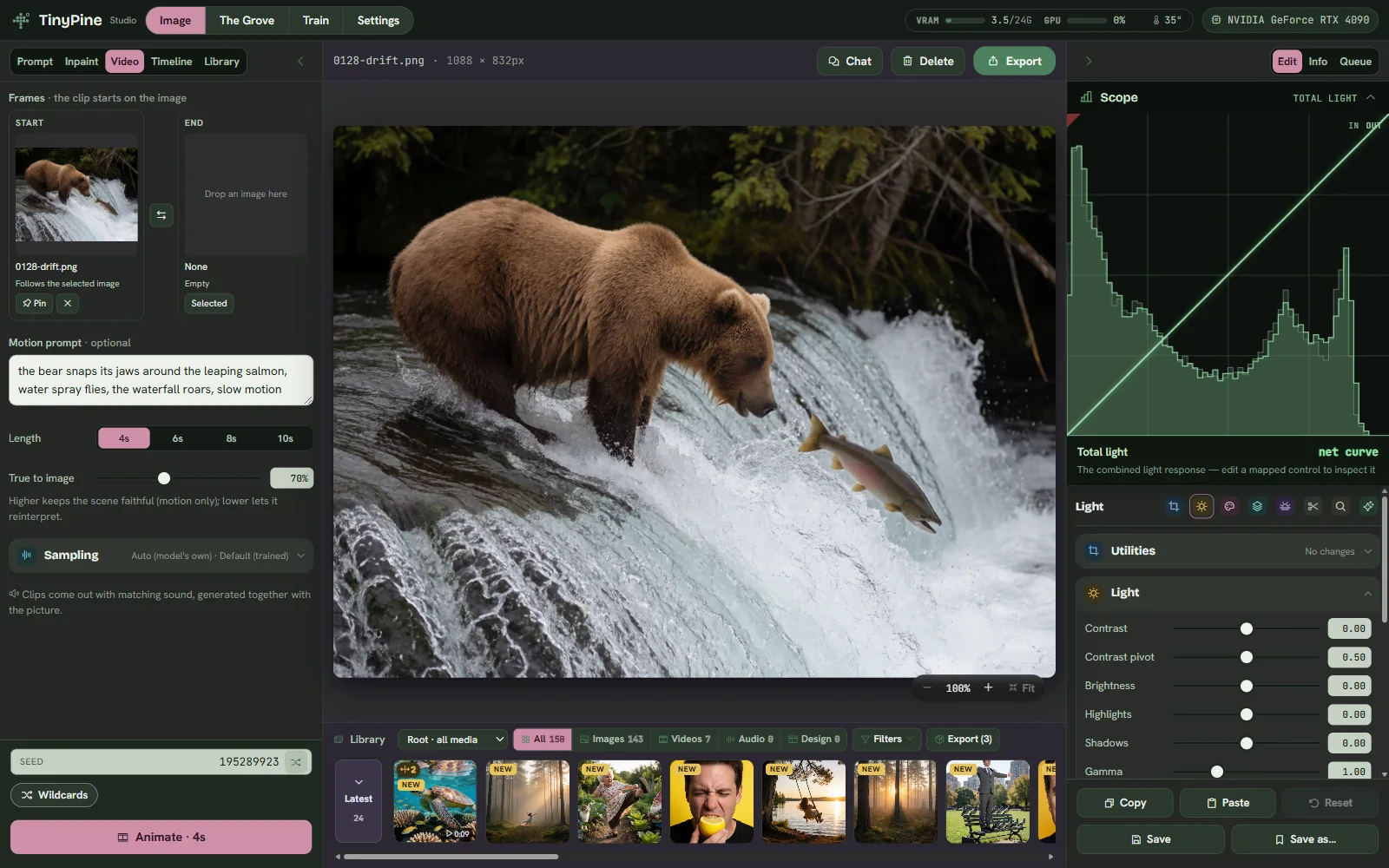
Task: Click the Animate · 4s button
Action: click(161, 837)
